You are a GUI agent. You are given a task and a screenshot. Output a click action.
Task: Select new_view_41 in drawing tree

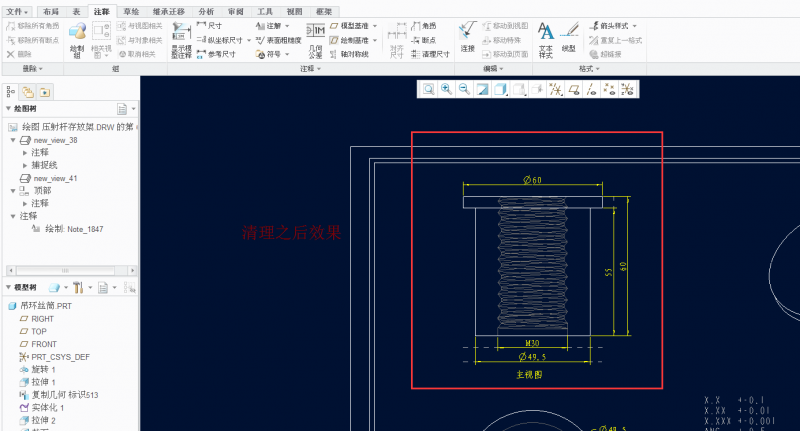[x=55, y=178]
